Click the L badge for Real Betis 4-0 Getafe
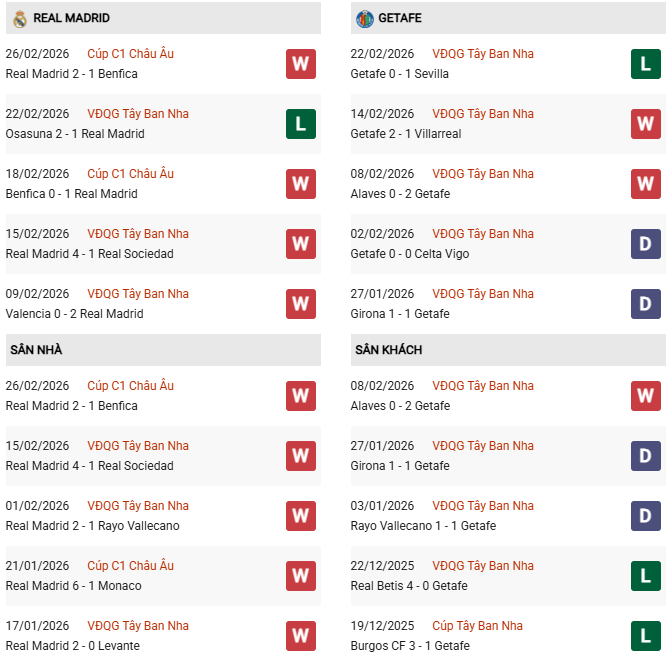This screenshot has width=666, height=659. 645,576
